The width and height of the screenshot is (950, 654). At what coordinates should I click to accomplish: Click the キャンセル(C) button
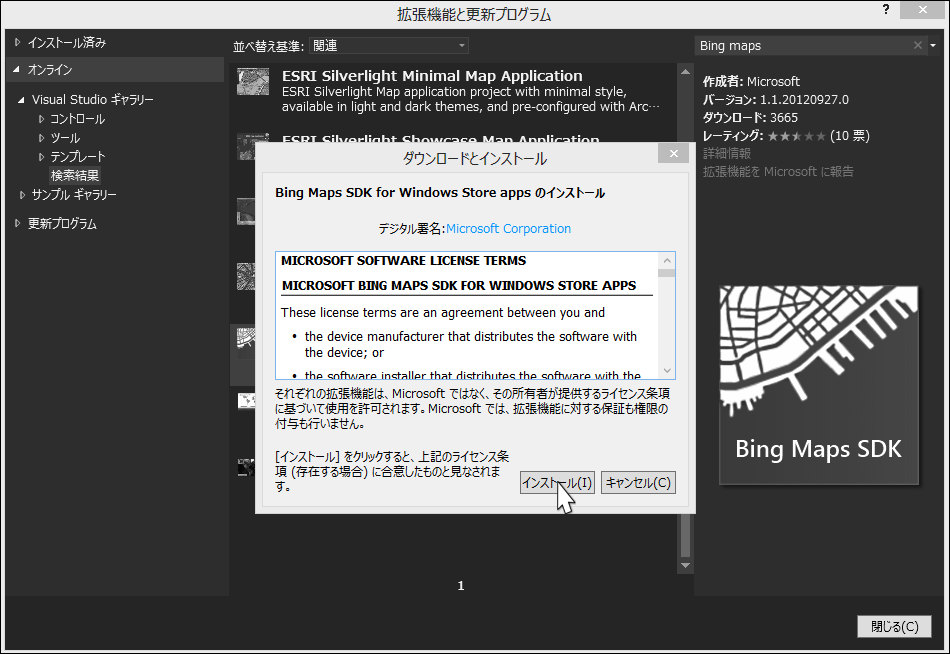pyautogui.click(x=638, y=482)
